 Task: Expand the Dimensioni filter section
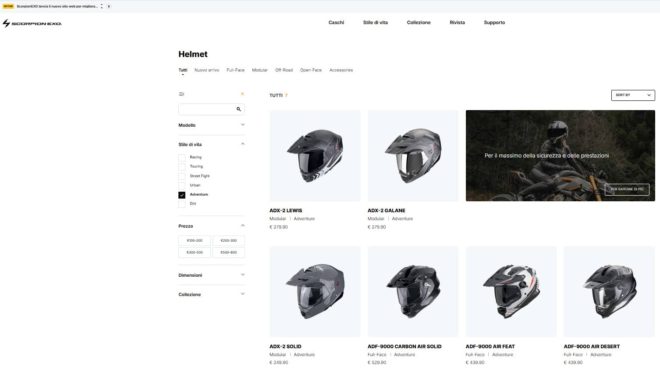pyautogui.click(x=211, y=275)
